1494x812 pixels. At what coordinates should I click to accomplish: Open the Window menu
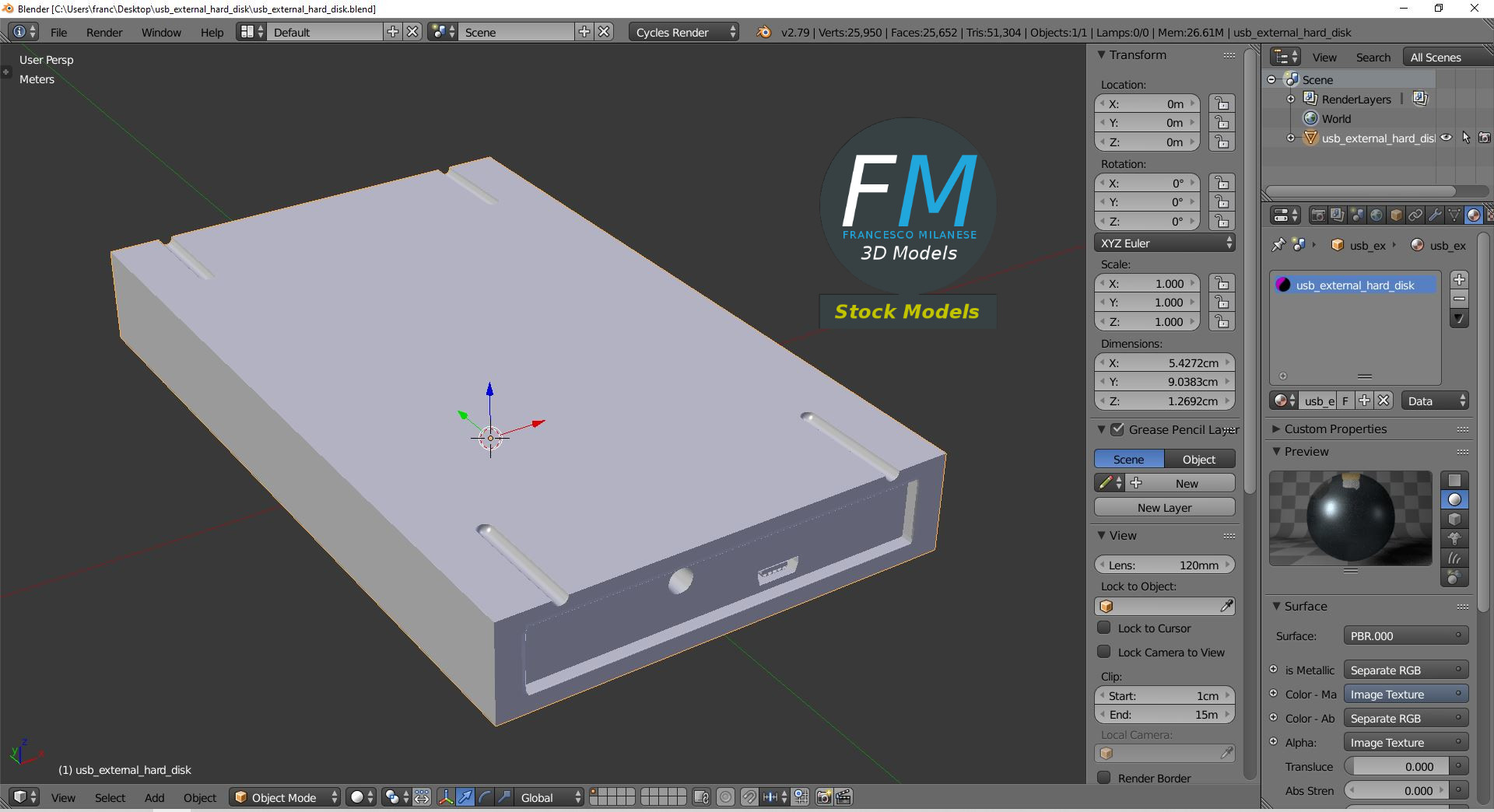coord(161,33)
